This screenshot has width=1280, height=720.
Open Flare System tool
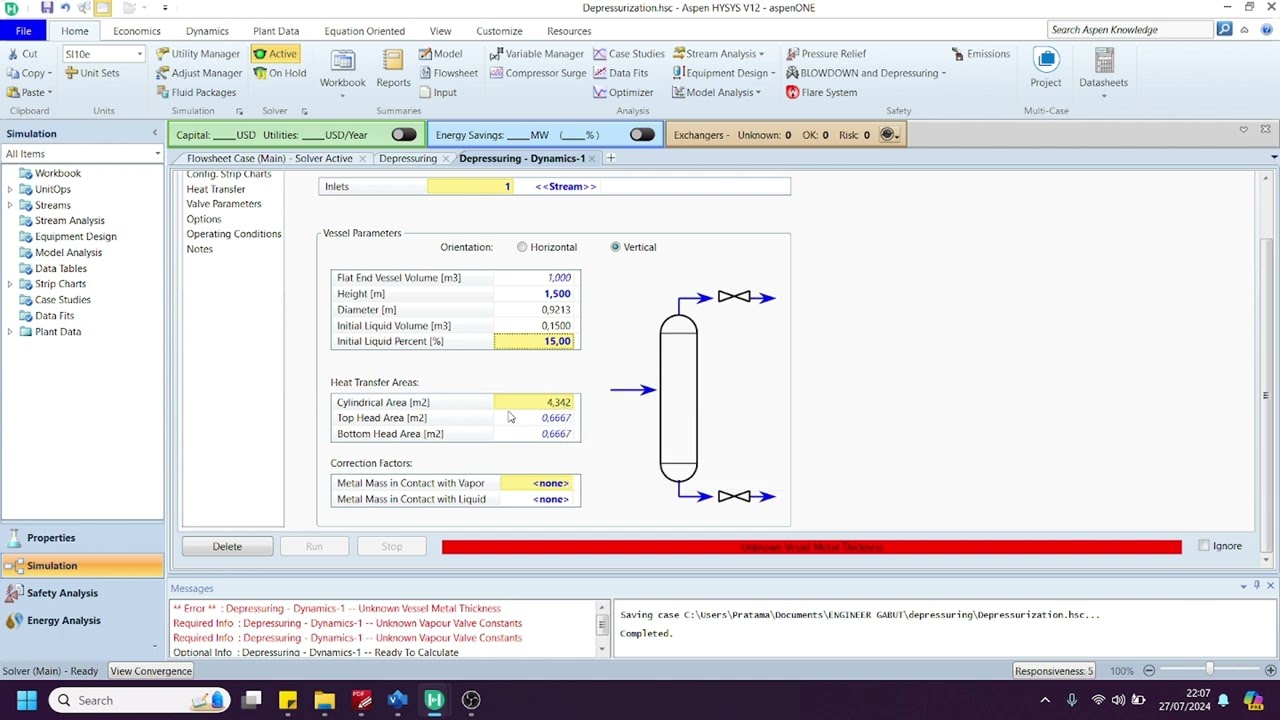[x=821, y=92]
